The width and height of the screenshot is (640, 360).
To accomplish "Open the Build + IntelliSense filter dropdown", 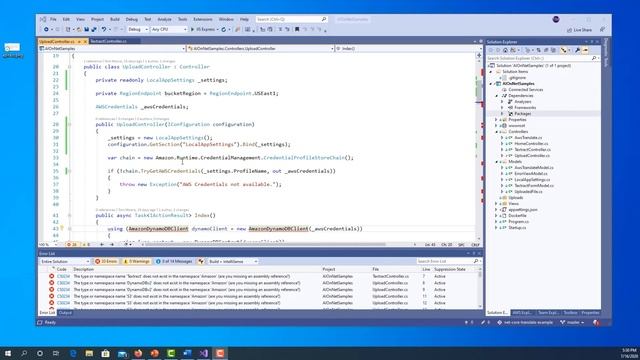I will click(x=232, y=261).
